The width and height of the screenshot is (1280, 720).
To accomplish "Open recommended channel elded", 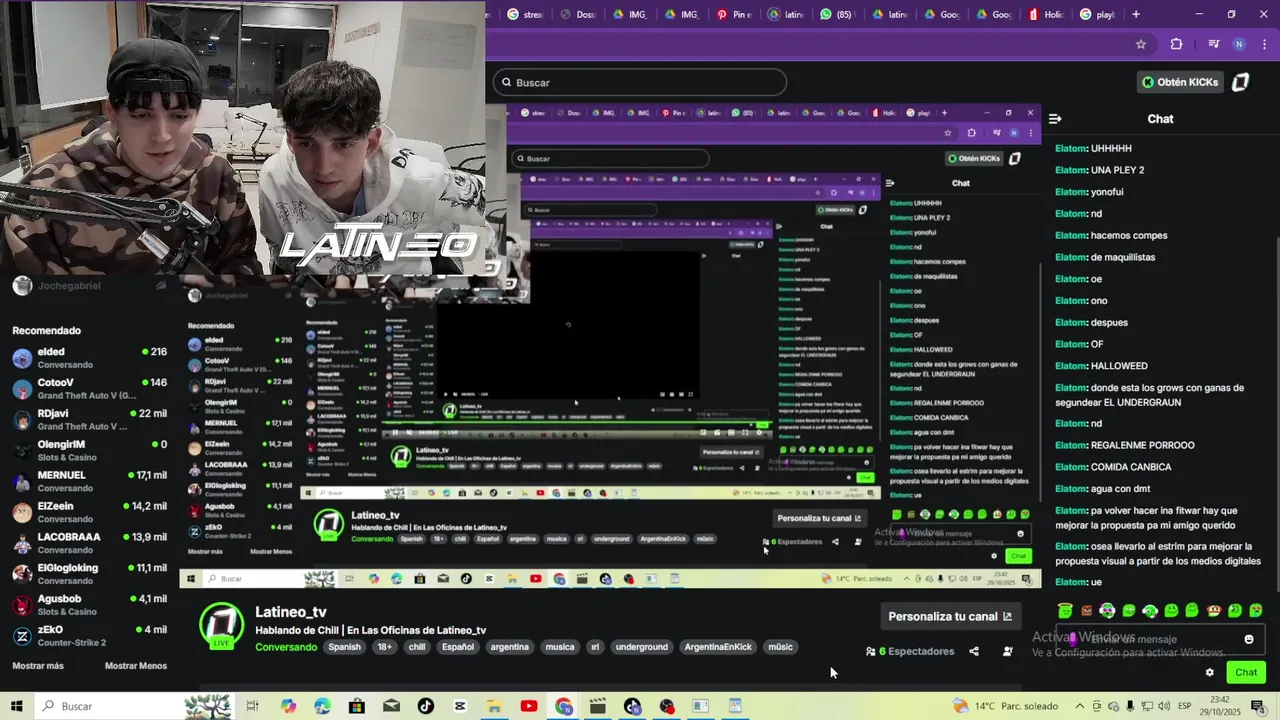I will [x=89, y=358].
